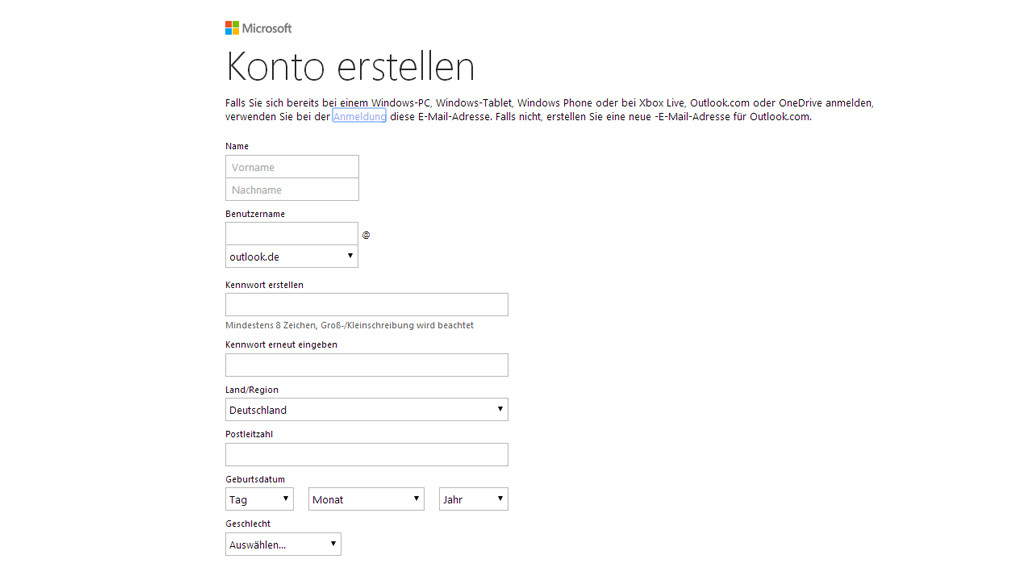Select the Benutzername text box
Screen dimensions: 1024x576
[x=291, y=234]
